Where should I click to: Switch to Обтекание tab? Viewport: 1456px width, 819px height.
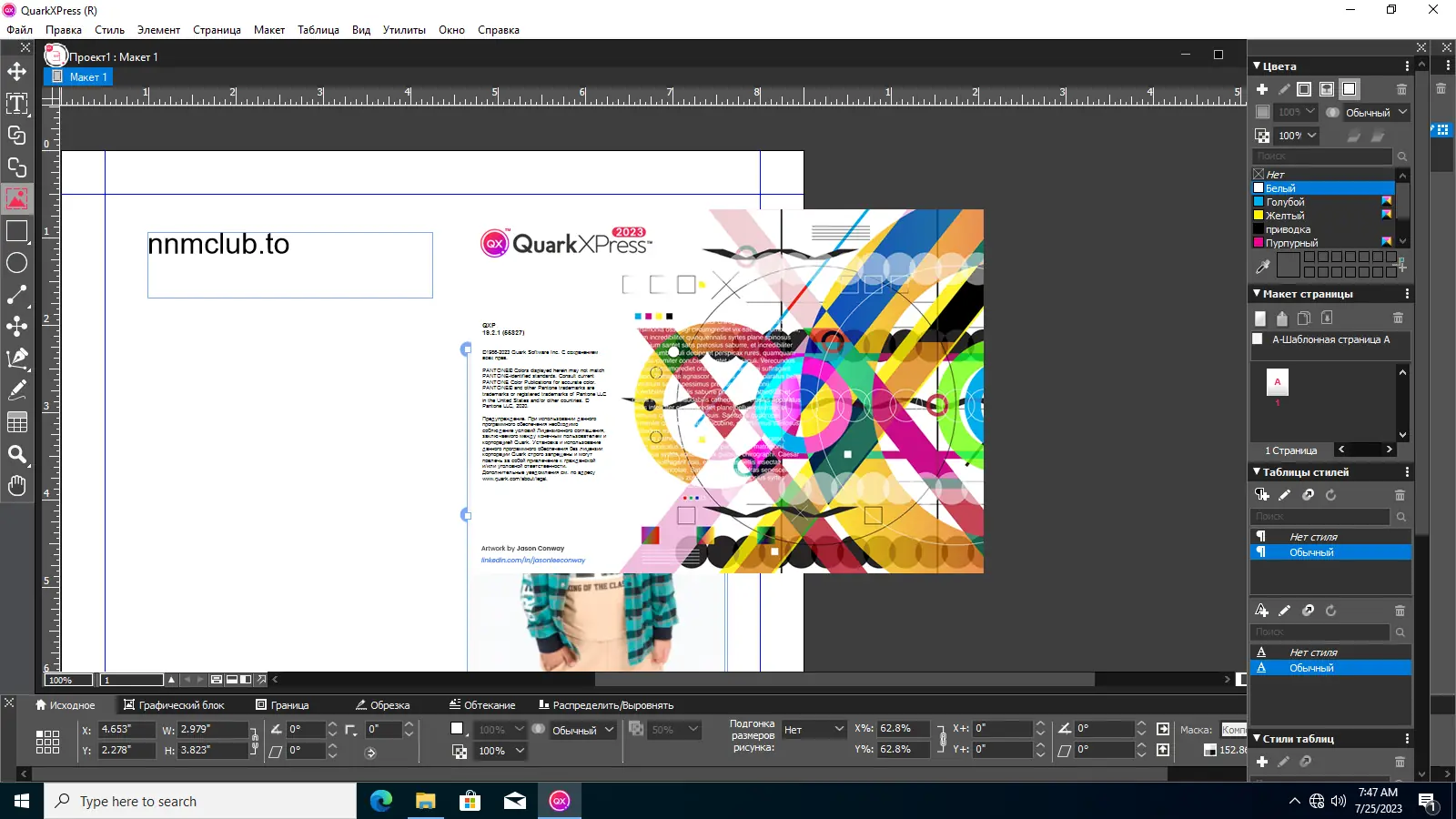coord(481,705)
